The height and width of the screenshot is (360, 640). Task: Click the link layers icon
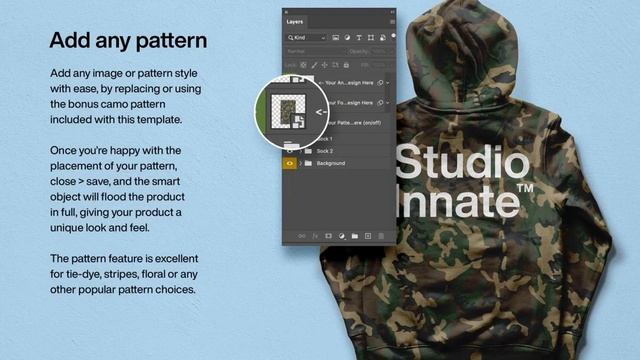pos(302,236)
